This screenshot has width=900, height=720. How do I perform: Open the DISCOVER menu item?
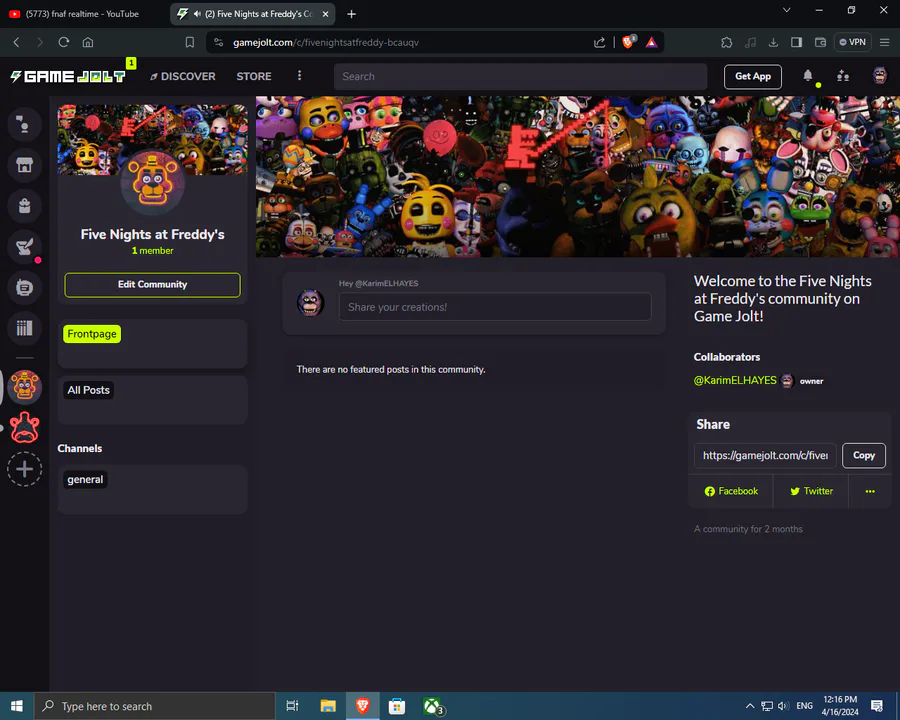click(x=183, y=76)
